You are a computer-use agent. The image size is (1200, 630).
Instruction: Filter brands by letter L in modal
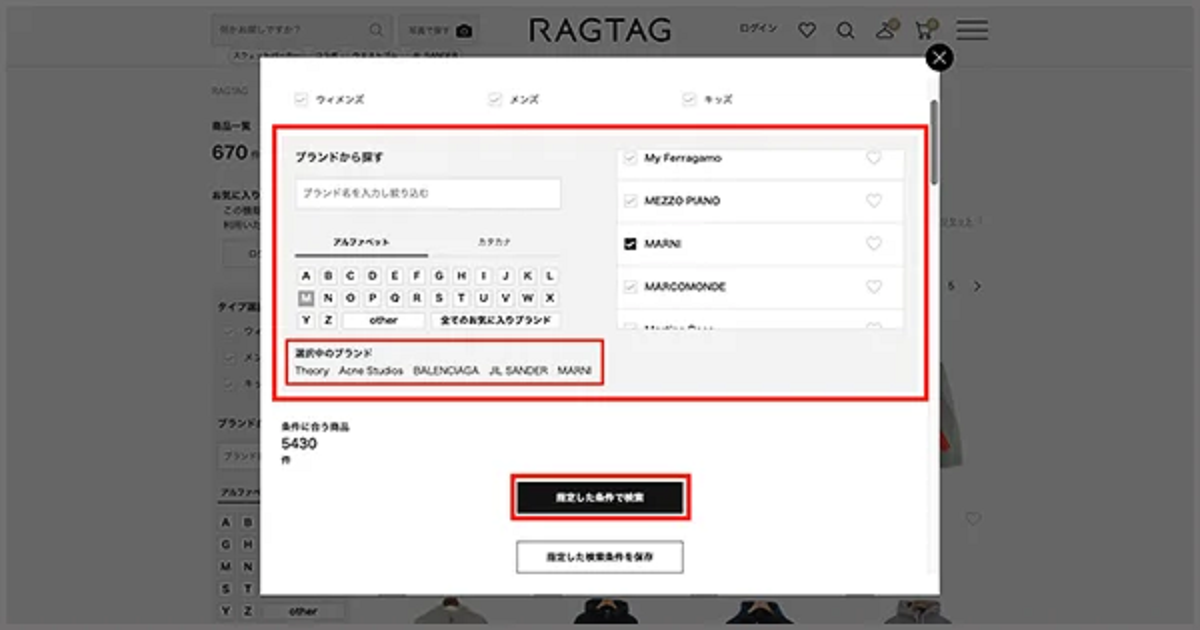[x=551, y=276]
